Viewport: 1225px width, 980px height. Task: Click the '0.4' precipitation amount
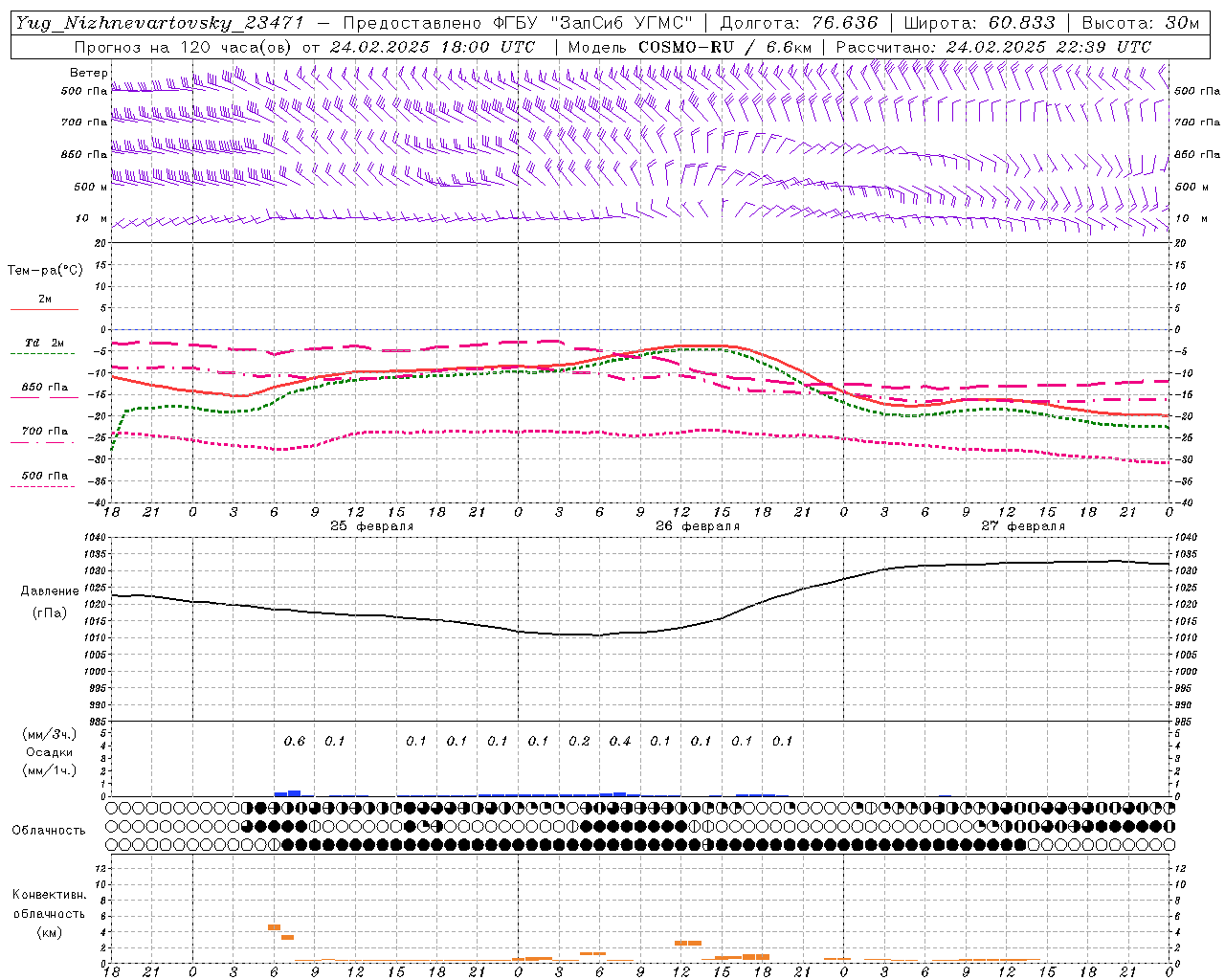click(x=620, y=742)
